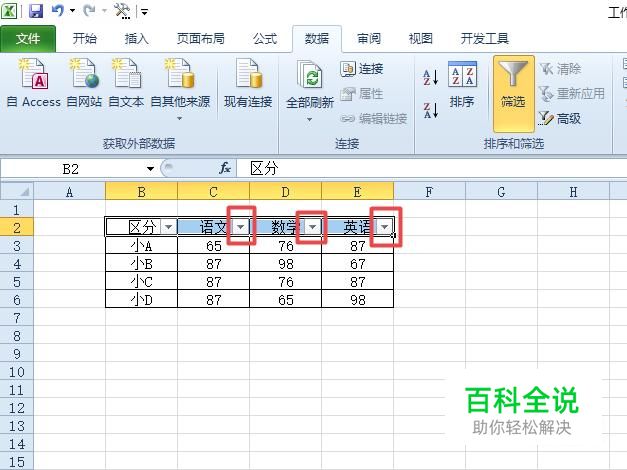Open the Name Box dropdown arrow
627x470 pixels.
point(150,169)
